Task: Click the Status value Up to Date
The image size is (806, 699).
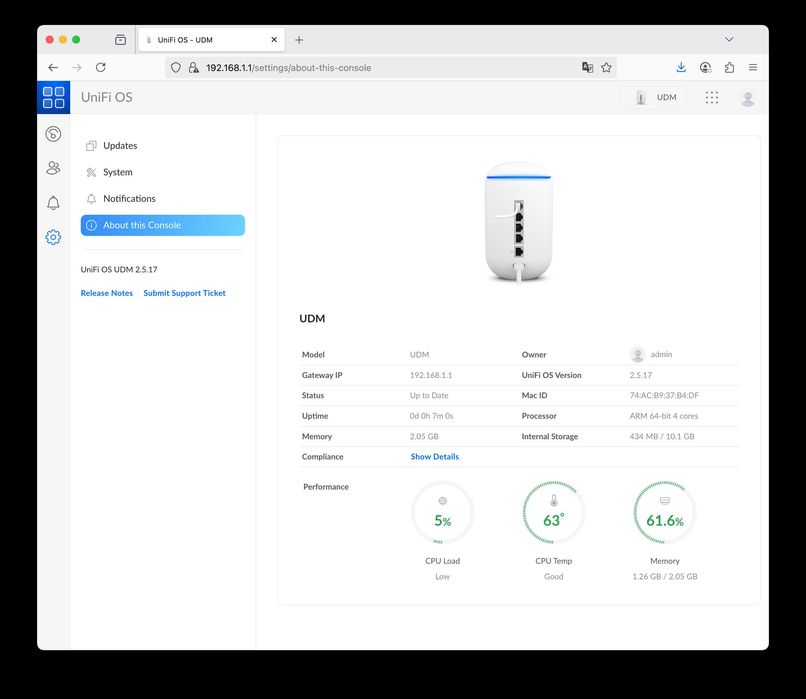Action: coord(429,395)
